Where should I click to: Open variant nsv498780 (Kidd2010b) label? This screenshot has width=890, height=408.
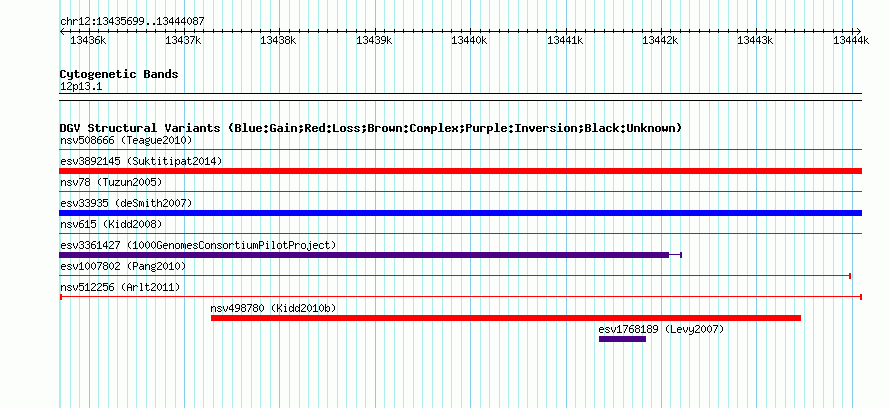click(274, 308)
